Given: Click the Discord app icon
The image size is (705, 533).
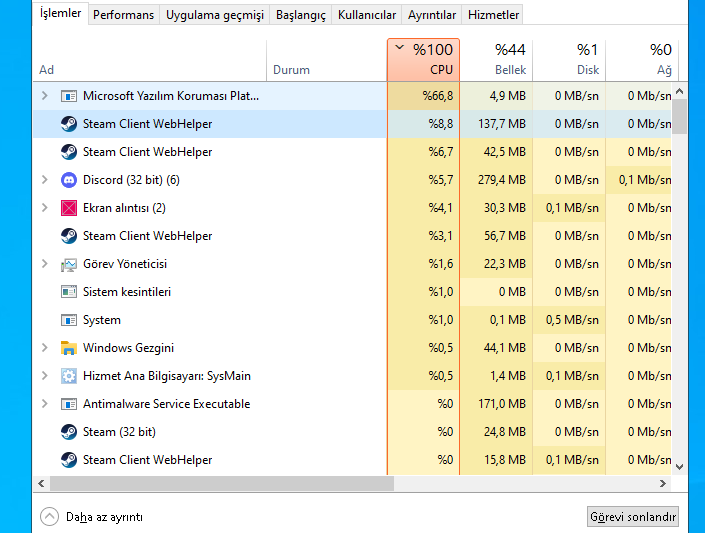Looking at the screenshot, I should point(69,180).
